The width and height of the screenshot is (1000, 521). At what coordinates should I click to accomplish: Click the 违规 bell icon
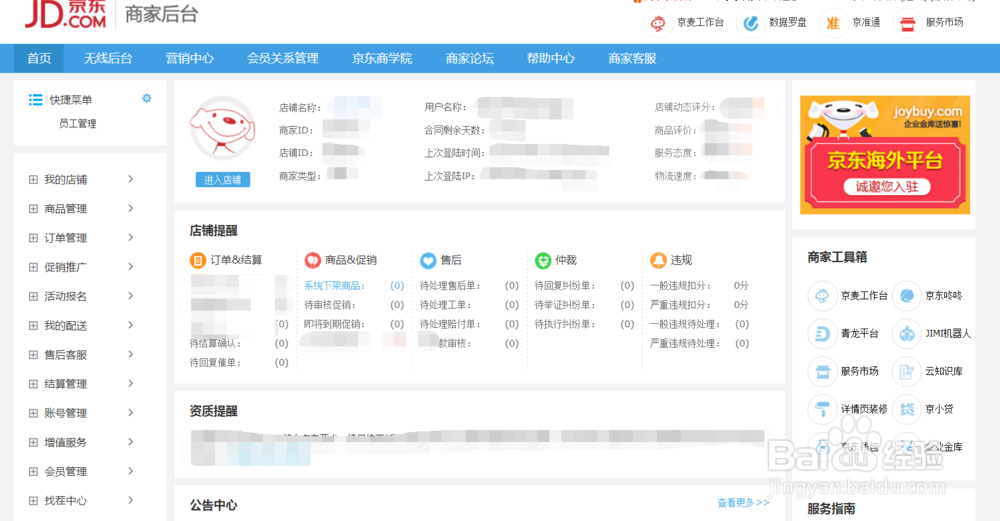point(658,260)
